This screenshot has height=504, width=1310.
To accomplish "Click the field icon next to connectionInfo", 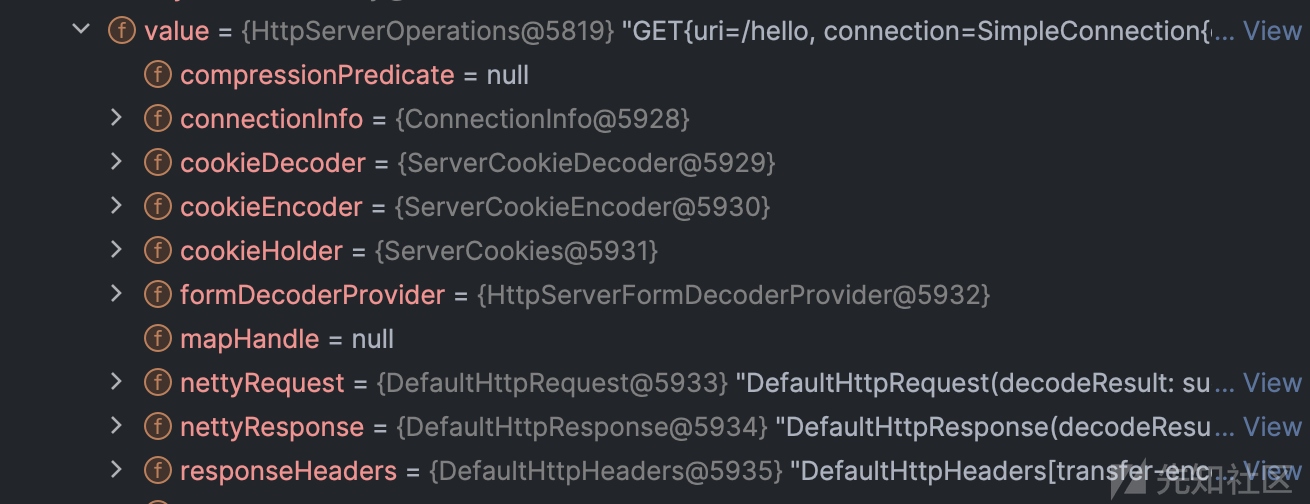I will [x=157, y=119].
